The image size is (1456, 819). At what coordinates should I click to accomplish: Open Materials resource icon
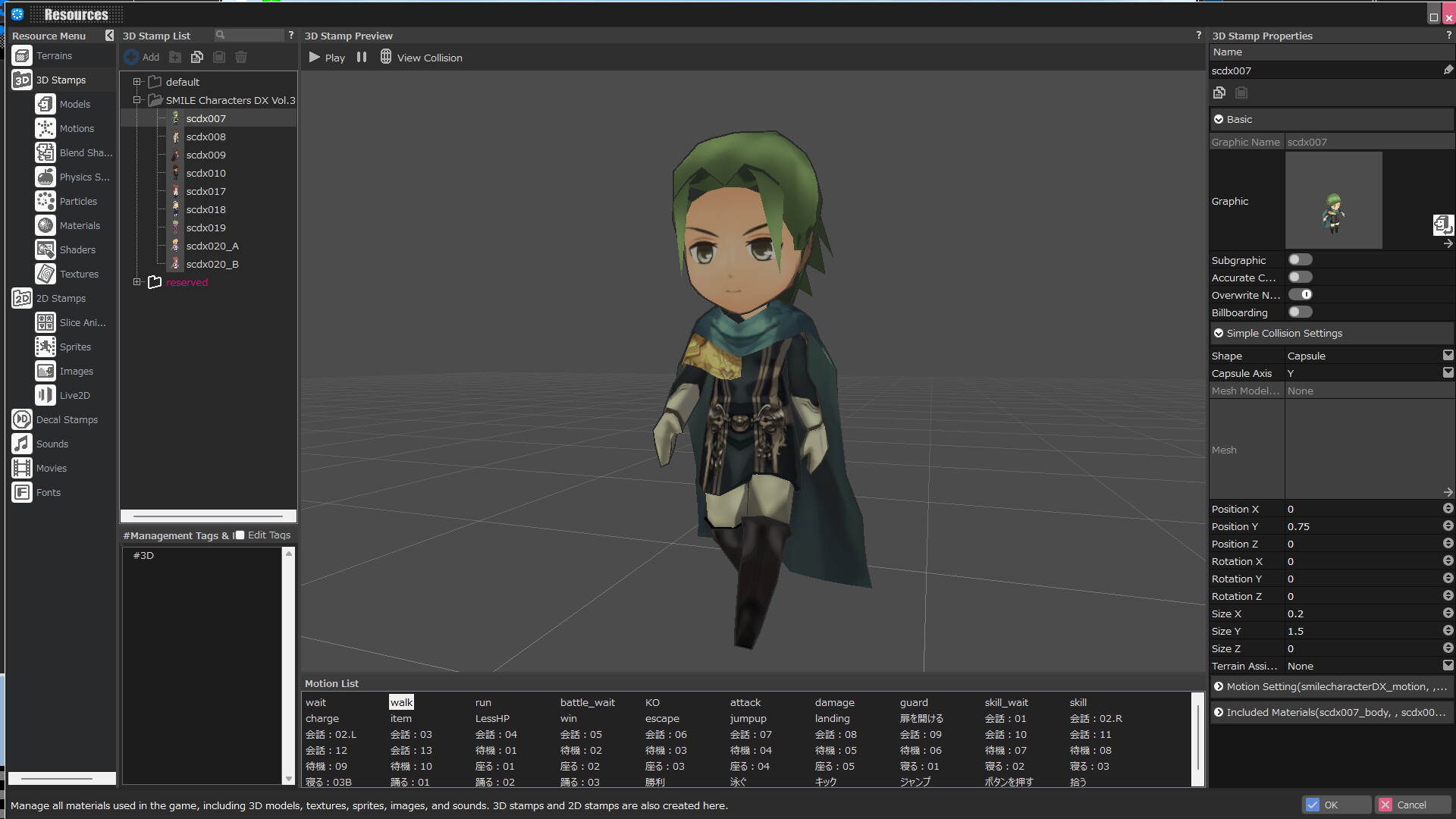[x=45, y=226]
